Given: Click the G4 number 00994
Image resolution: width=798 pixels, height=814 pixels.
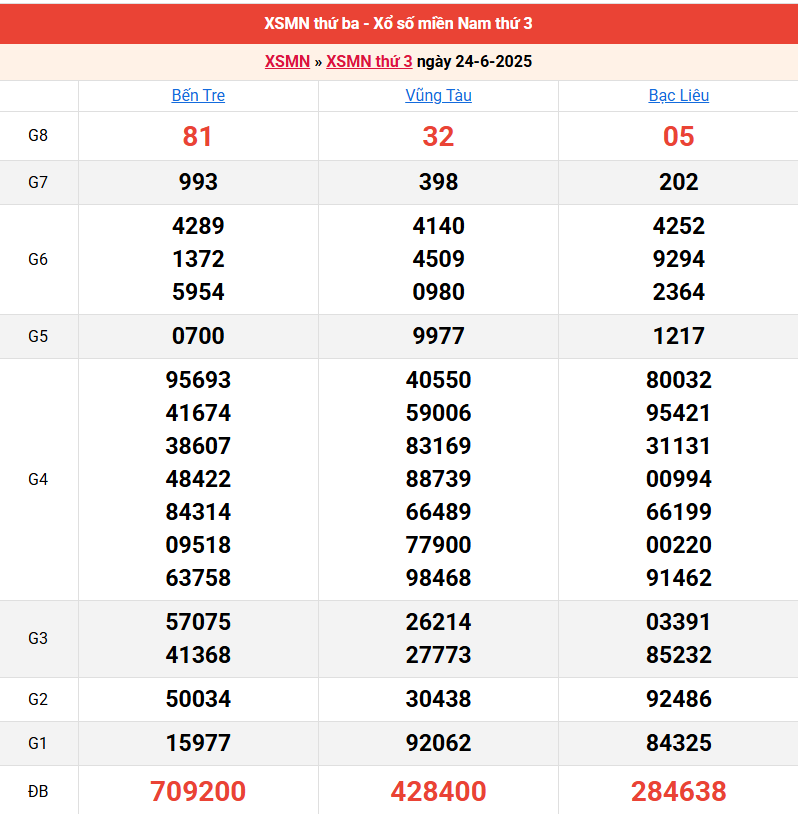Looking at the screenshot, I should pyautogui.click(x=679, y=479).
